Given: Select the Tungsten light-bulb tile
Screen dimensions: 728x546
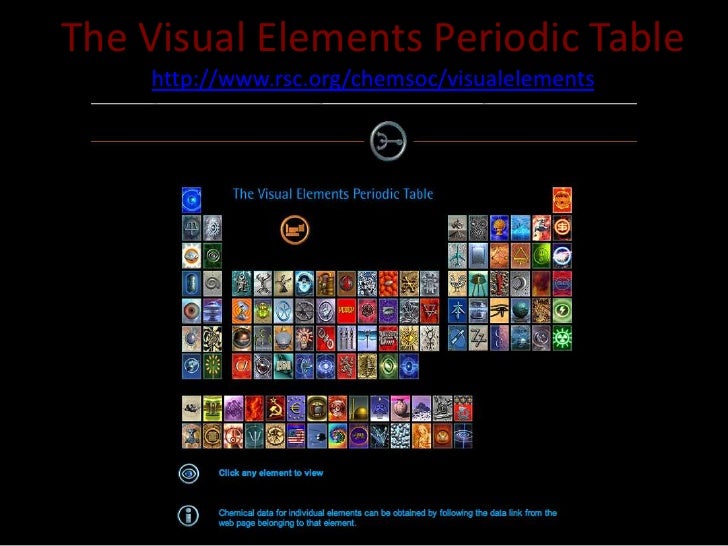Looking at the screenshot, I should (304, 338).
